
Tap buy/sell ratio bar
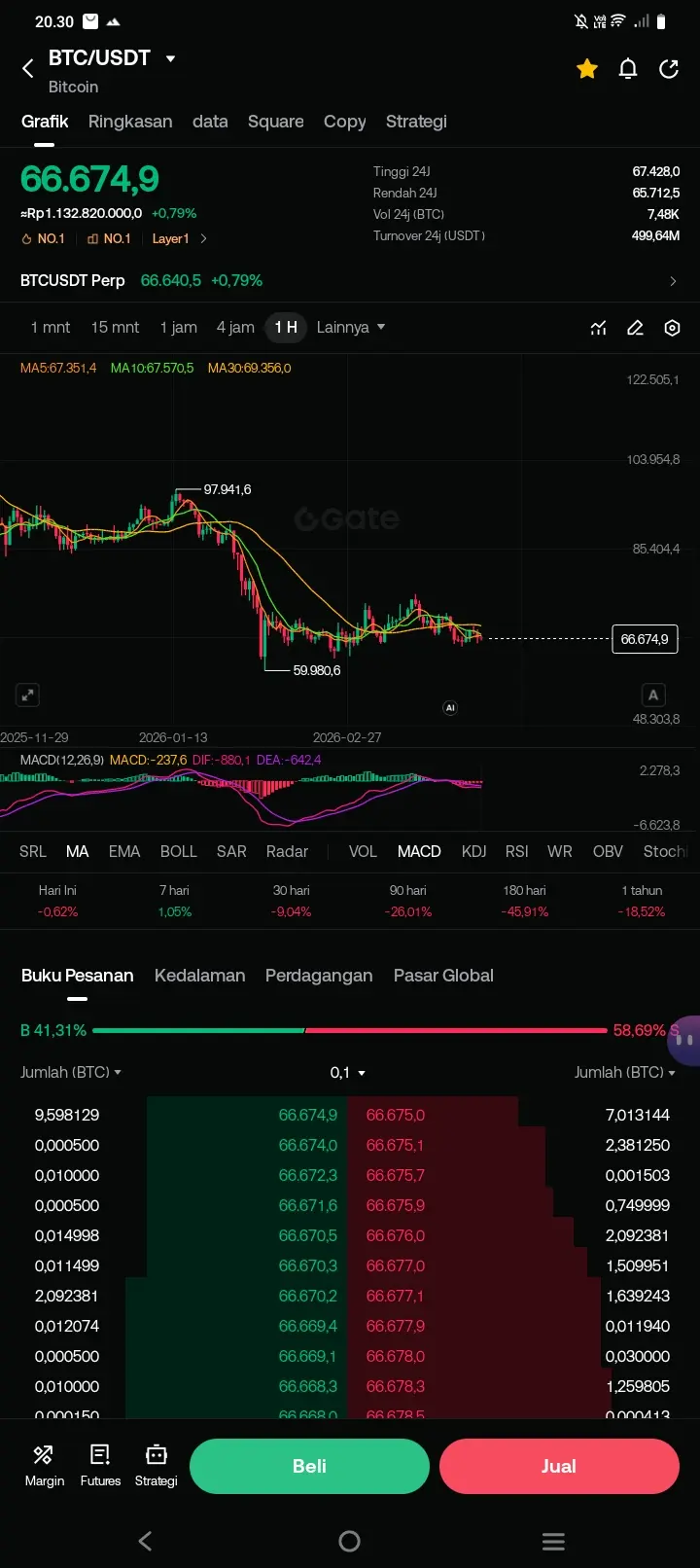350,1030
